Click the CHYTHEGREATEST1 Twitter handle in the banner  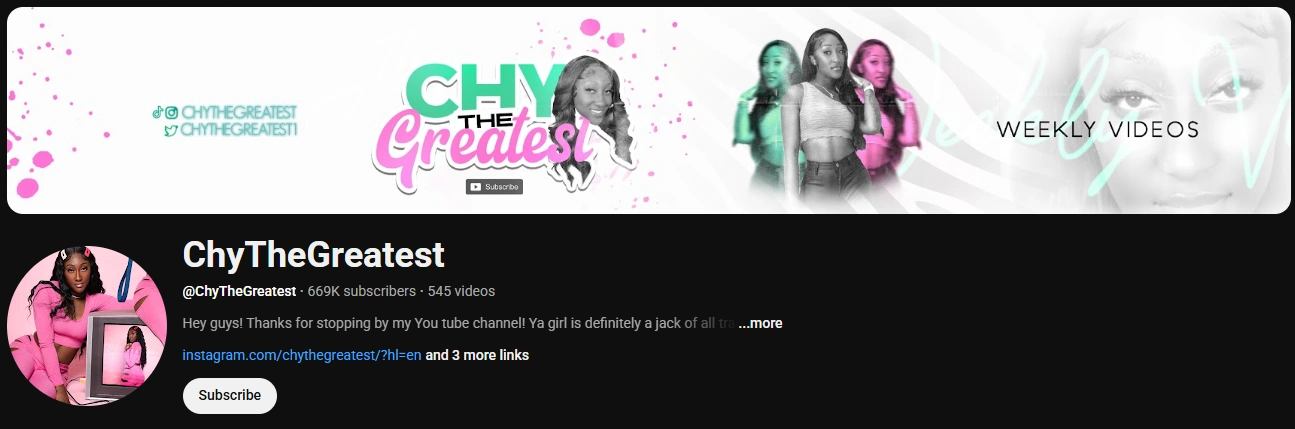pos(241,129)
